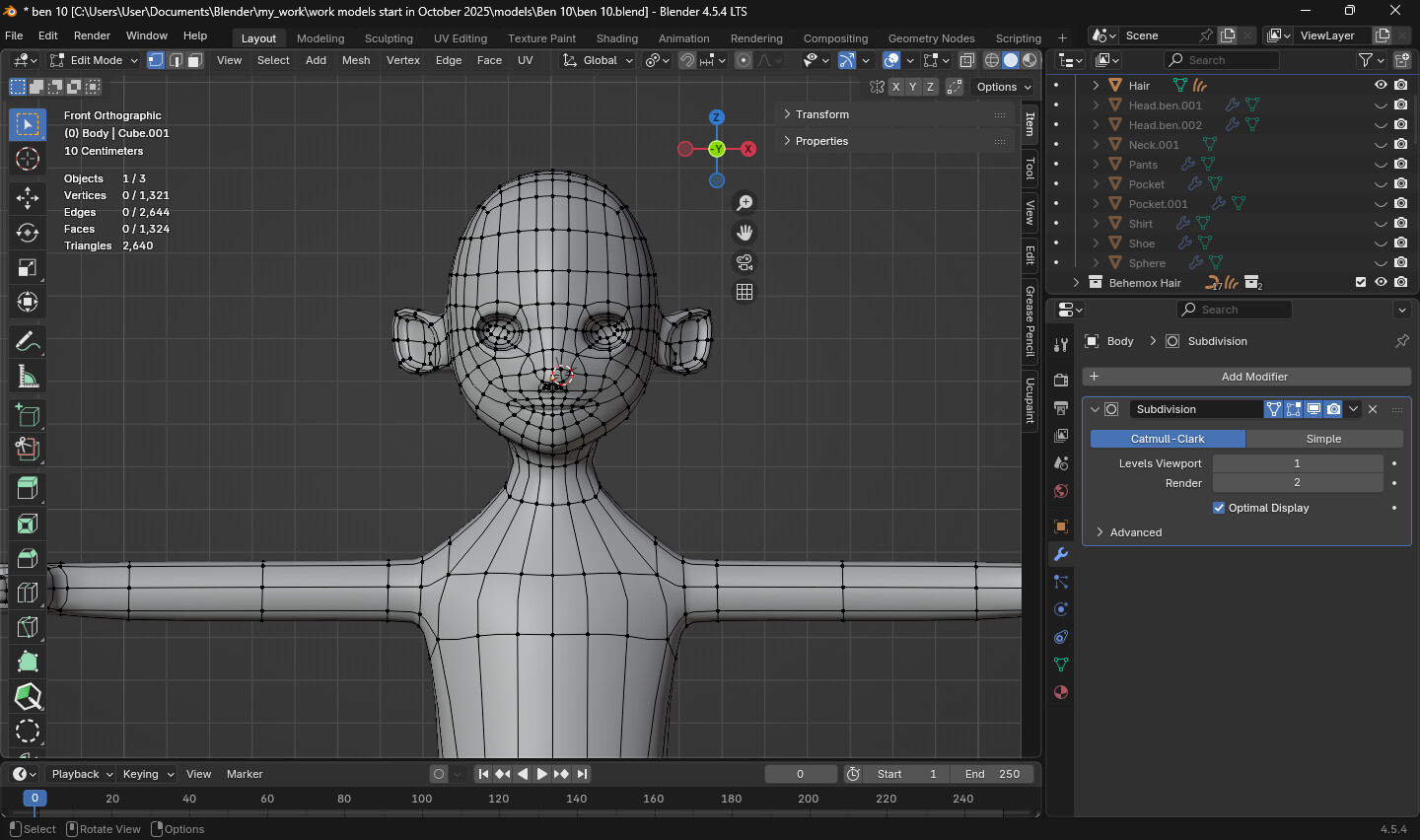This screenshot has height=840, width=1420.
Task: Click the viewport zoom magnifier icon
Action: coord(745,203)
